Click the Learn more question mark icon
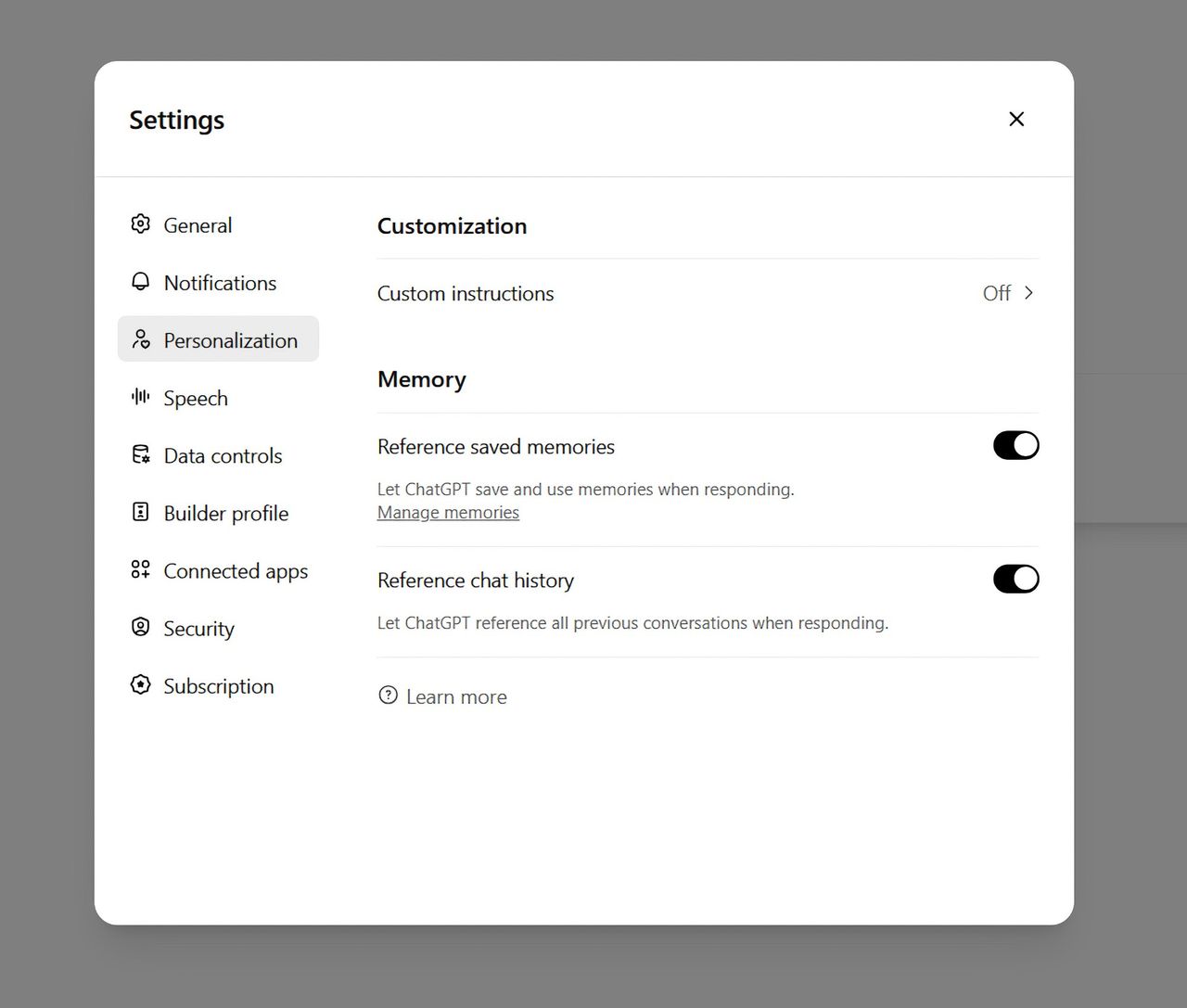 click(x=388, y=695)
